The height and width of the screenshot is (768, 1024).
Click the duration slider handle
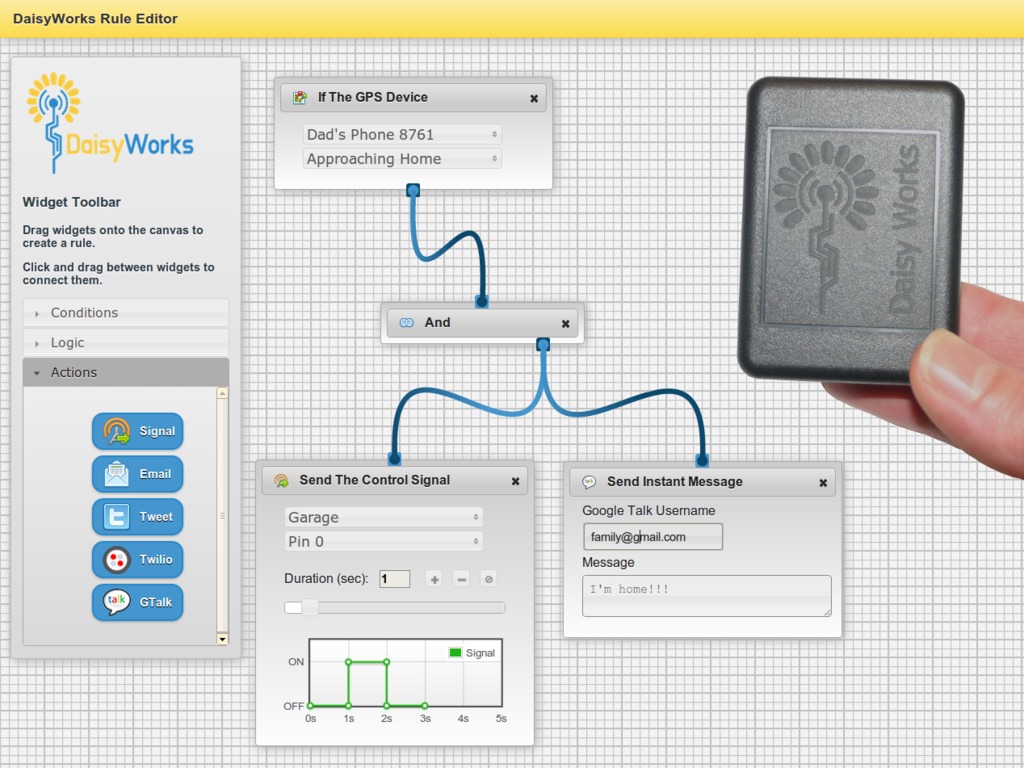[310, 607]
